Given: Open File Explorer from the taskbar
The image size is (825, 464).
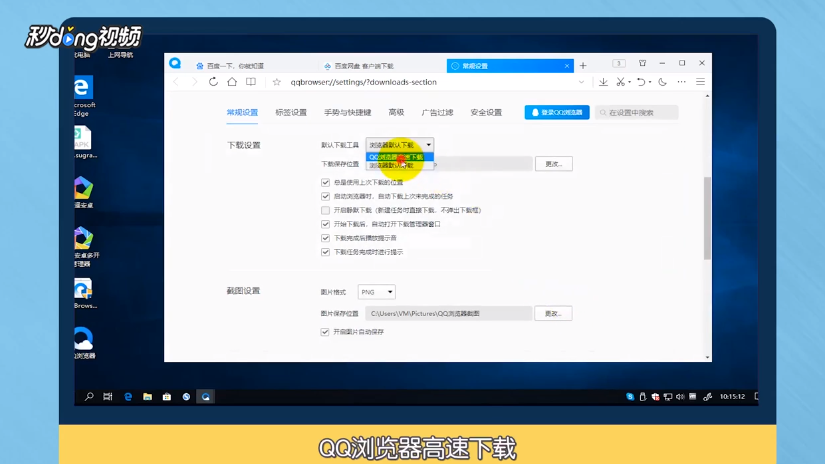Looking at the screenshot, I should click(x=147, y=397).
